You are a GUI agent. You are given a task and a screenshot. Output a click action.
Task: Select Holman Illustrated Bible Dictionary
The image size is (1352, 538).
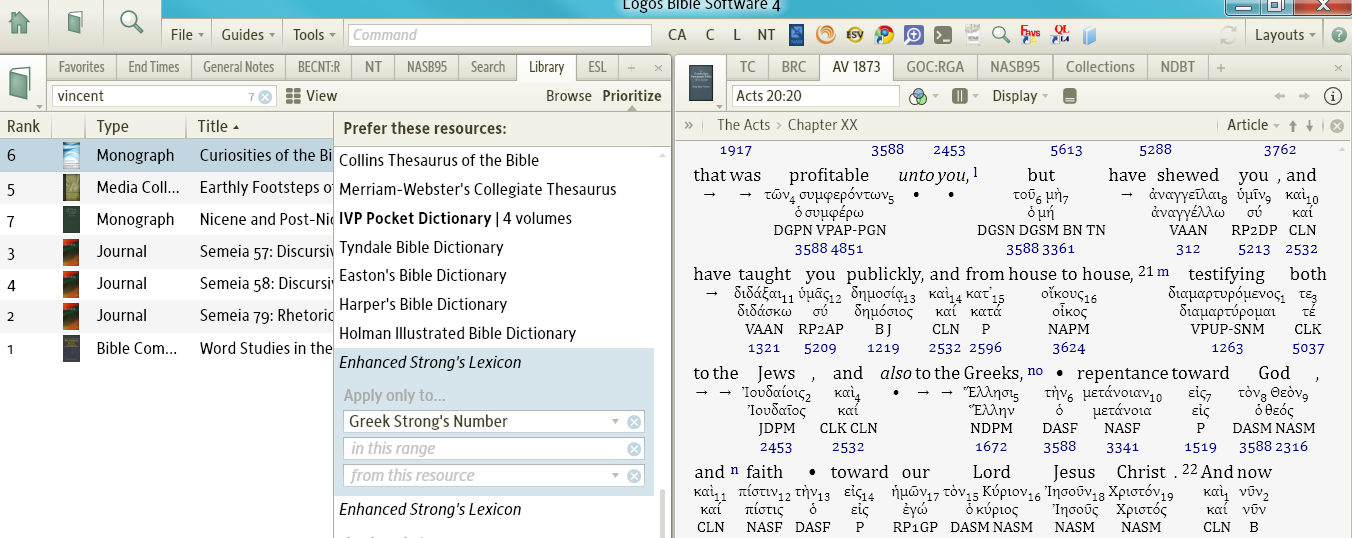(x=458, y=333)
